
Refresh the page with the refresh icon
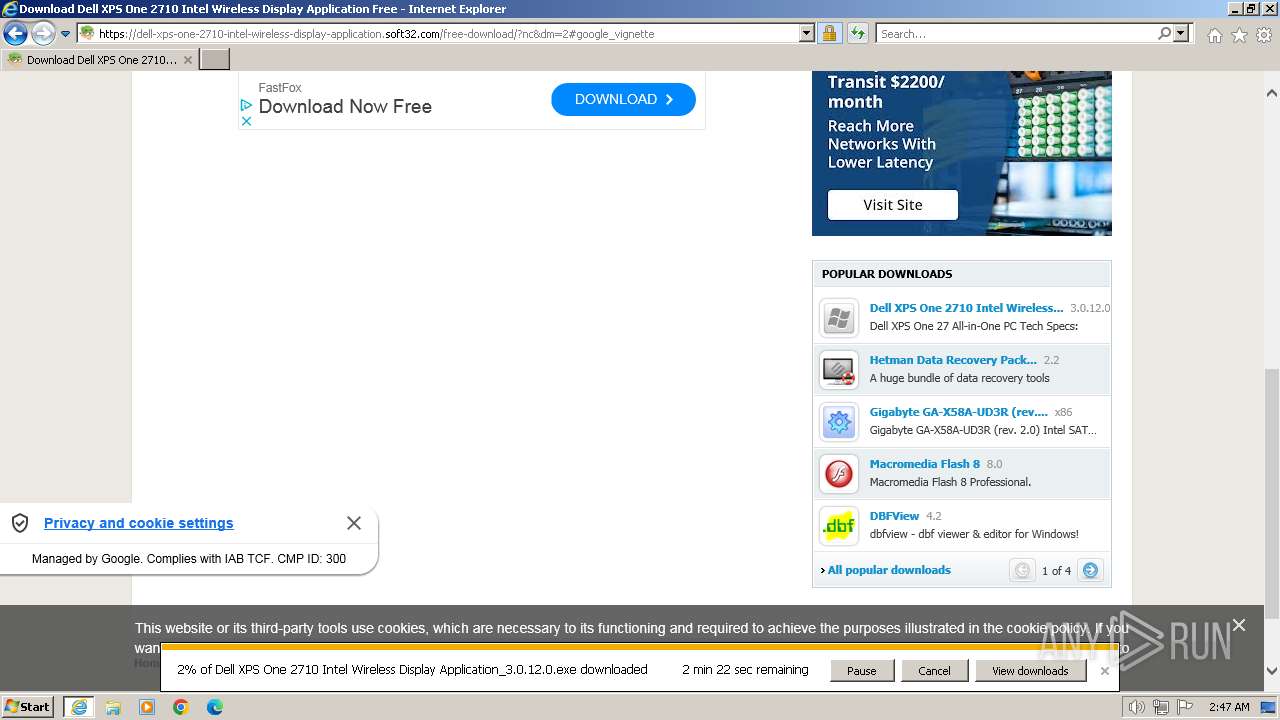857,33
